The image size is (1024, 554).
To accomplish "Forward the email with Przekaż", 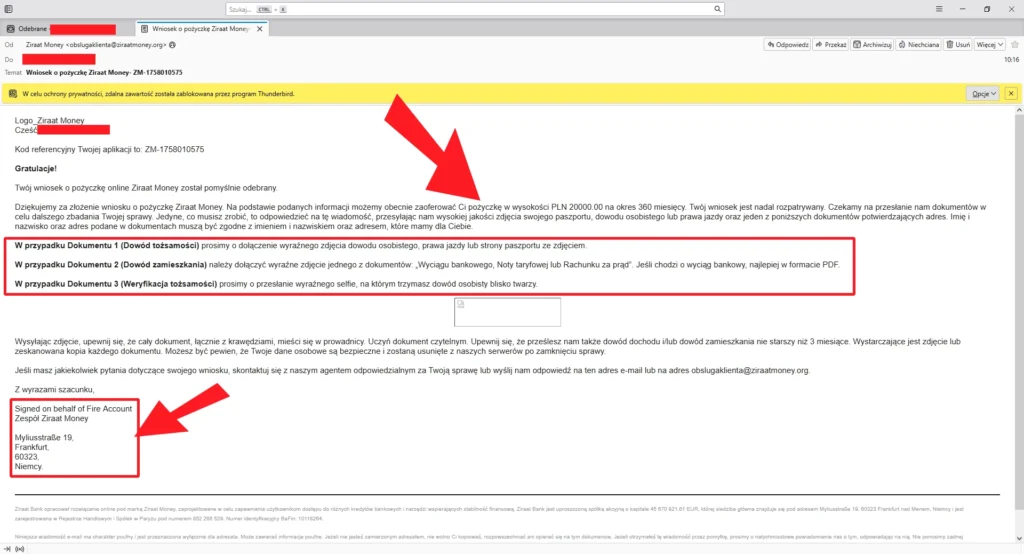I will pos(830,45).
